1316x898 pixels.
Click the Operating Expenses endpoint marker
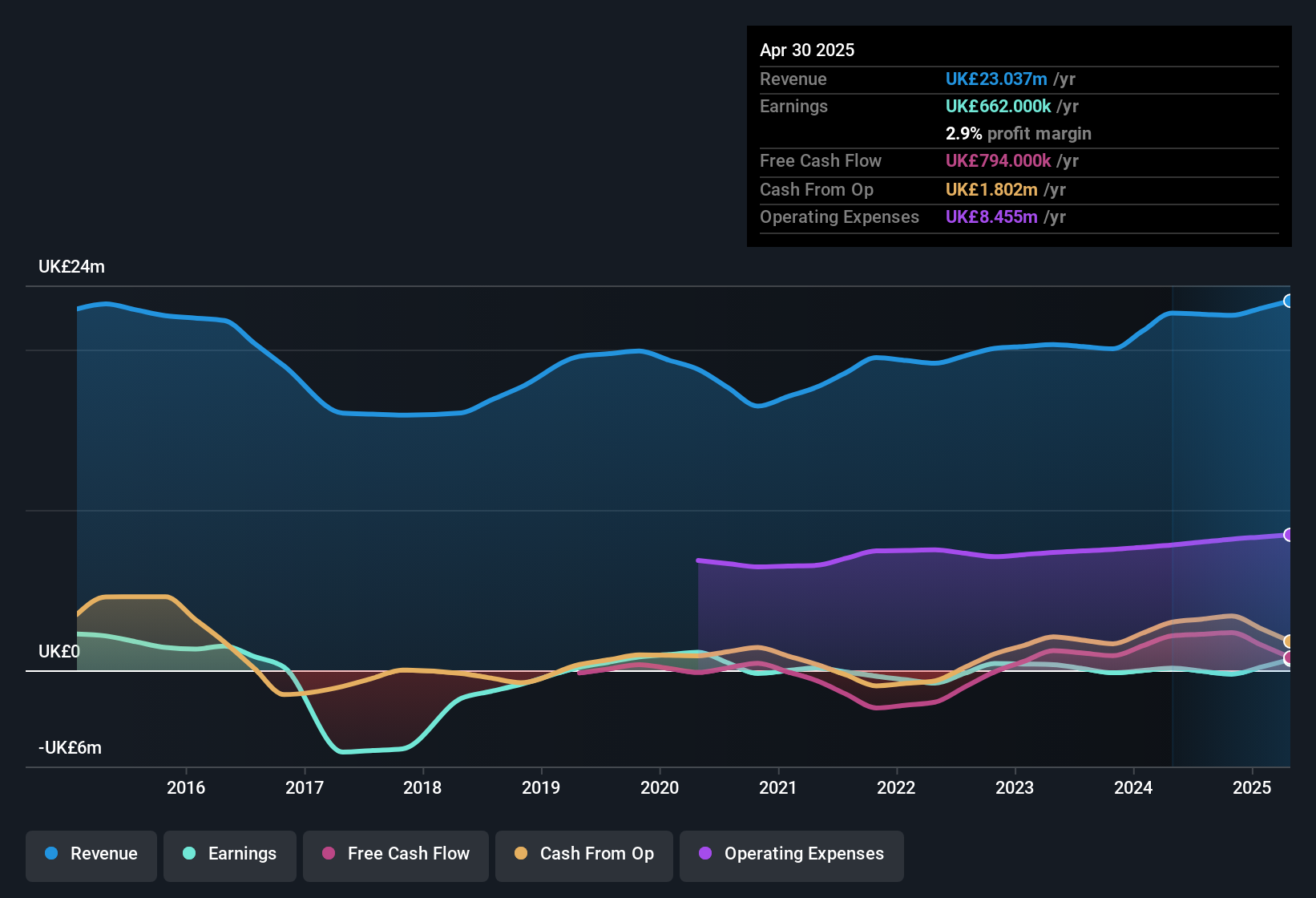pyautogui.click(x=1289, y=534)
